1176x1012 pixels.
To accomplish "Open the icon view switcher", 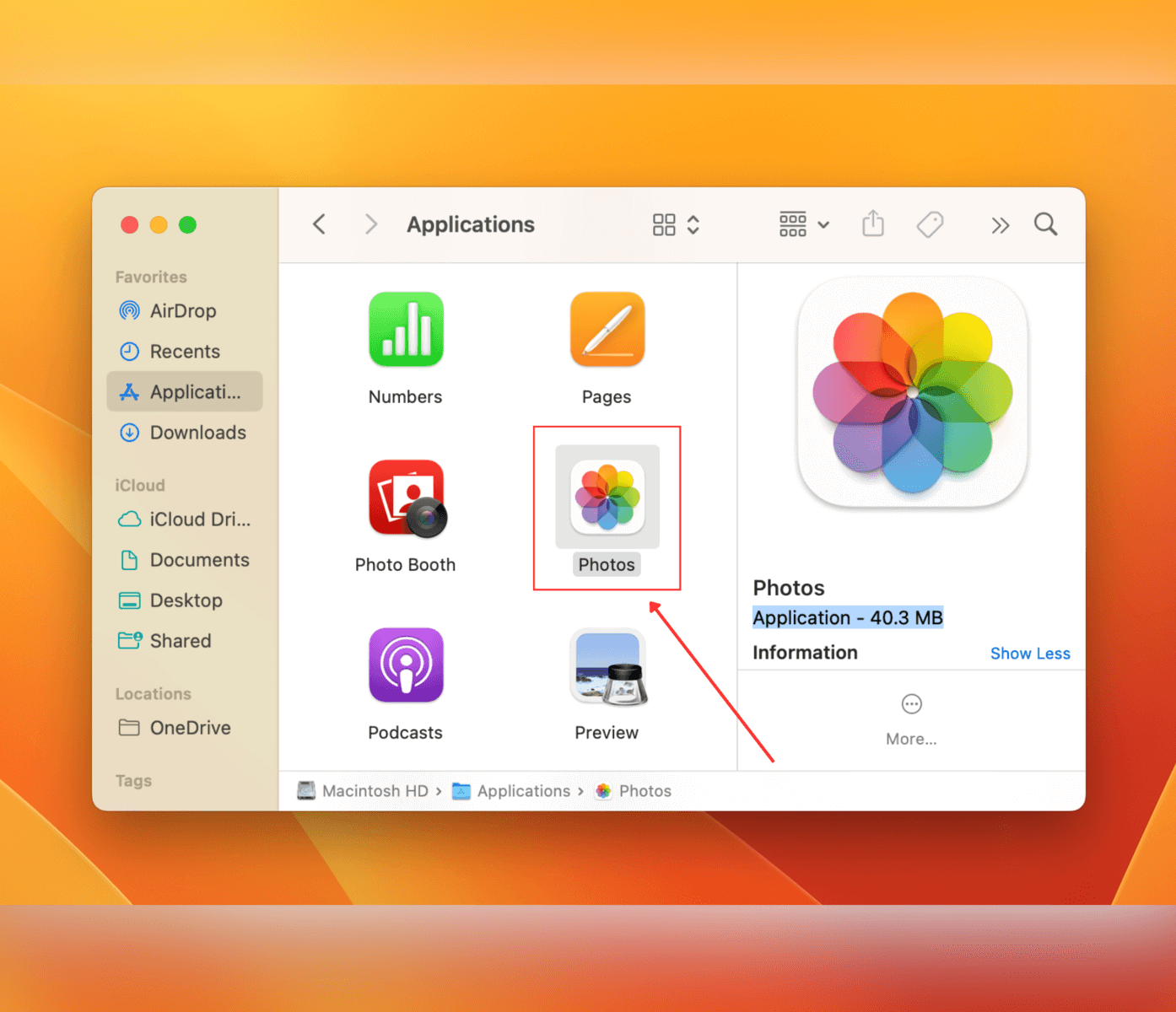I will pos(677,224).
